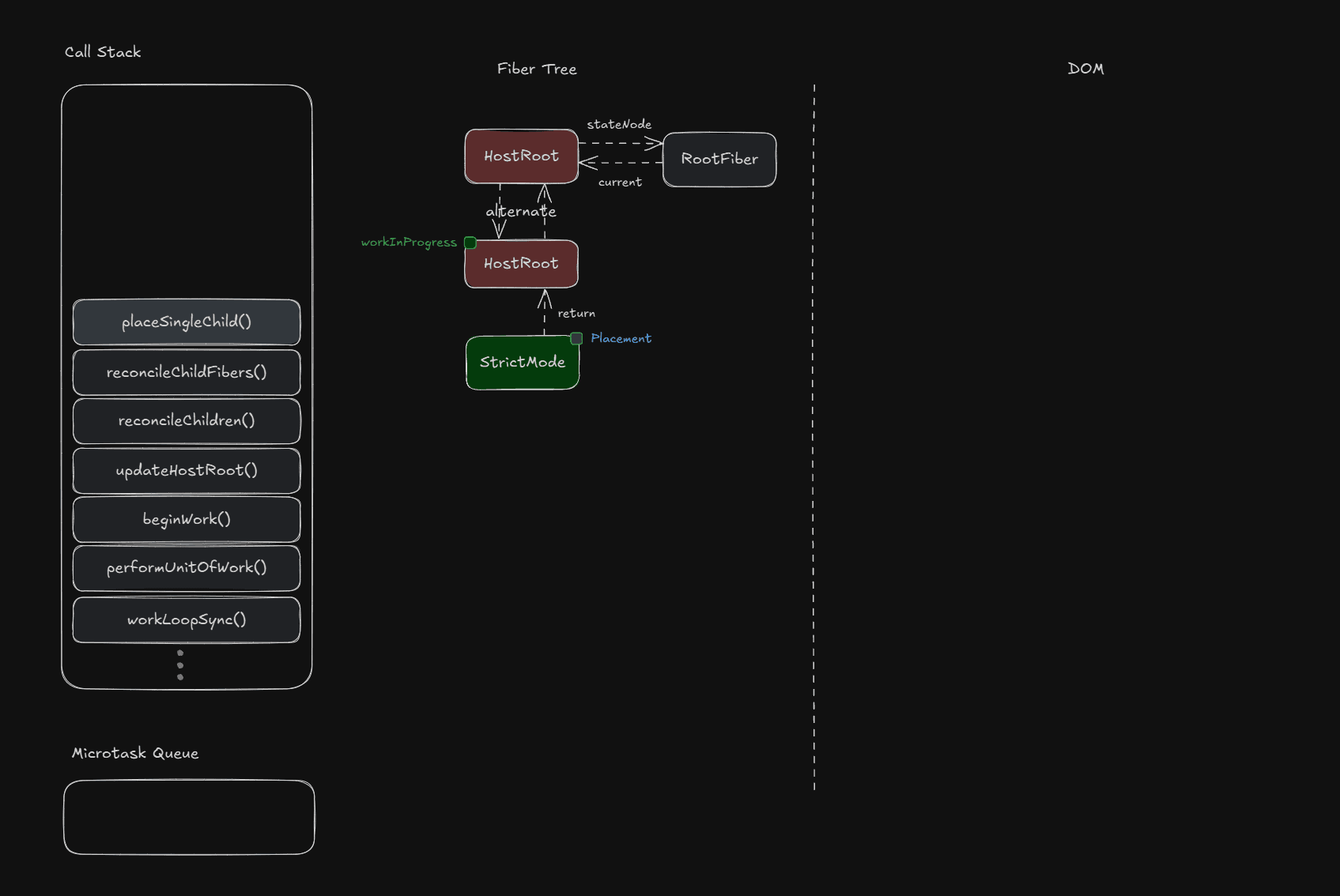1340x896 pixels.
Task: Click the alternate arrow label
Action: pyautogui.click(x=521, y=212)
